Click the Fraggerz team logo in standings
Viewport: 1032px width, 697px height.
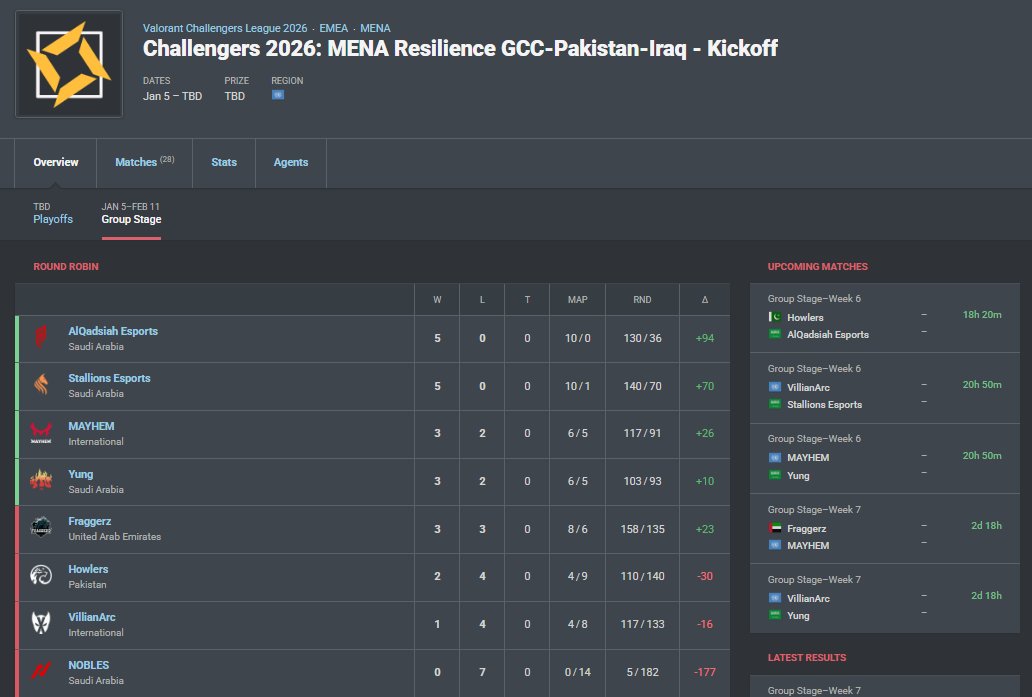pyautogui.click(x=41, y=528)
